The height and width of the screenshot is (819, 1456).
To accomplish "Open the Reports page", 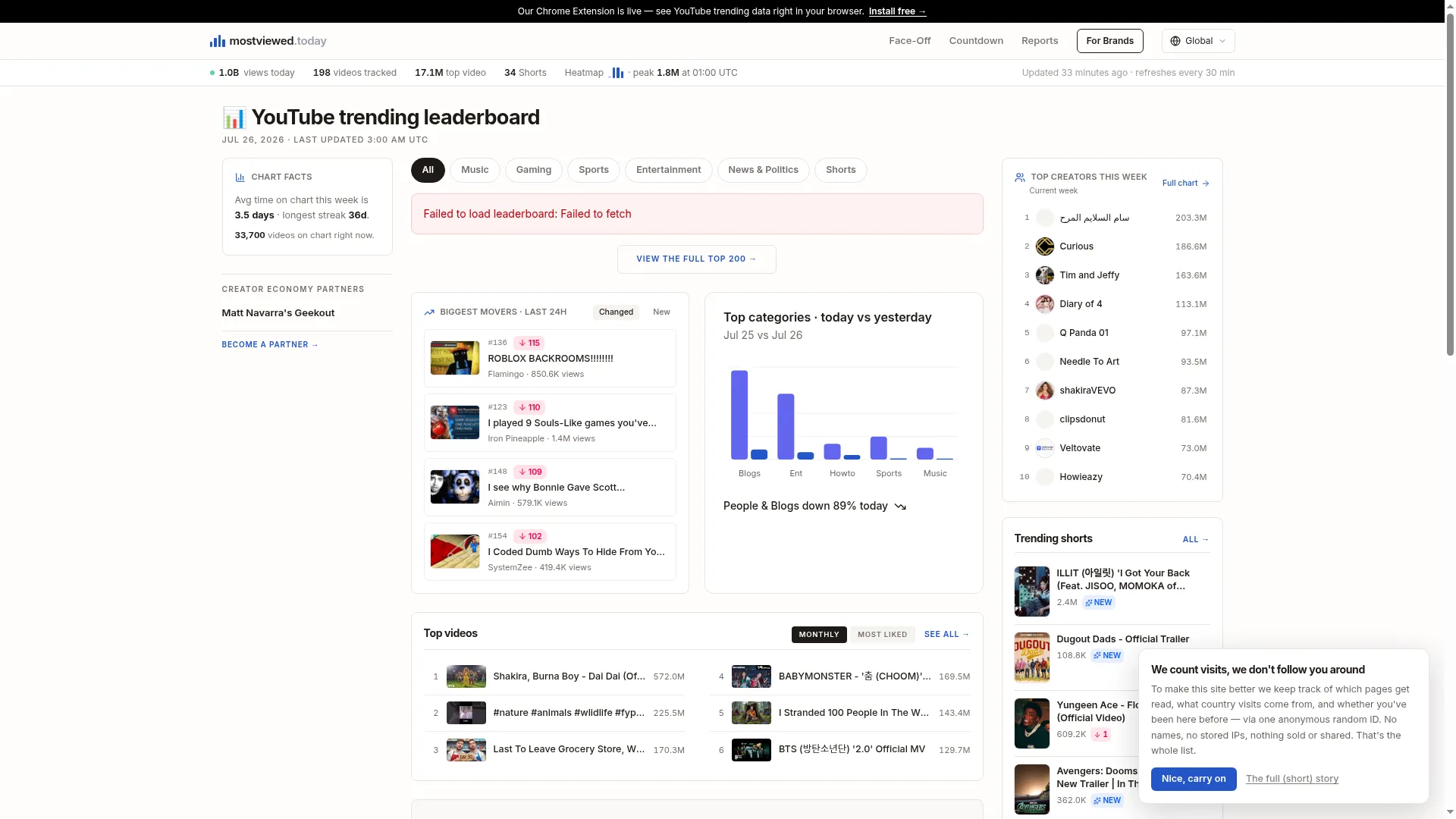I will [1040, 41].
